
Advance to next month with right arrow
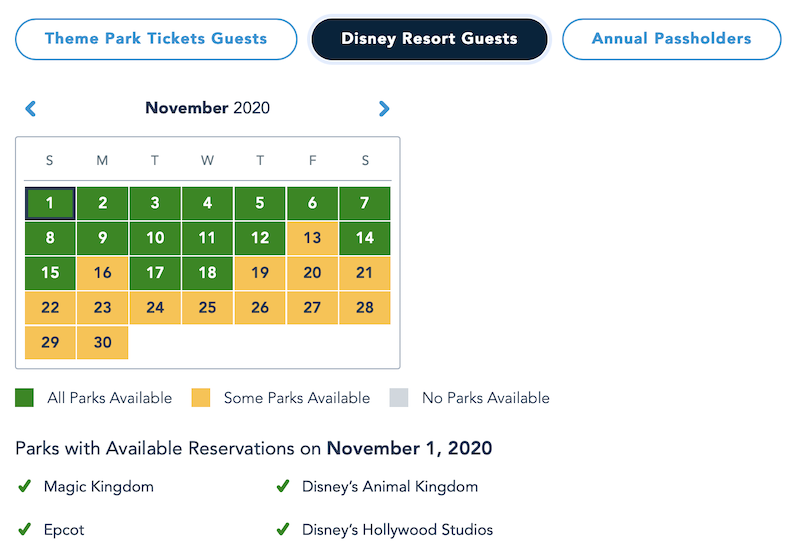[384, 109]
